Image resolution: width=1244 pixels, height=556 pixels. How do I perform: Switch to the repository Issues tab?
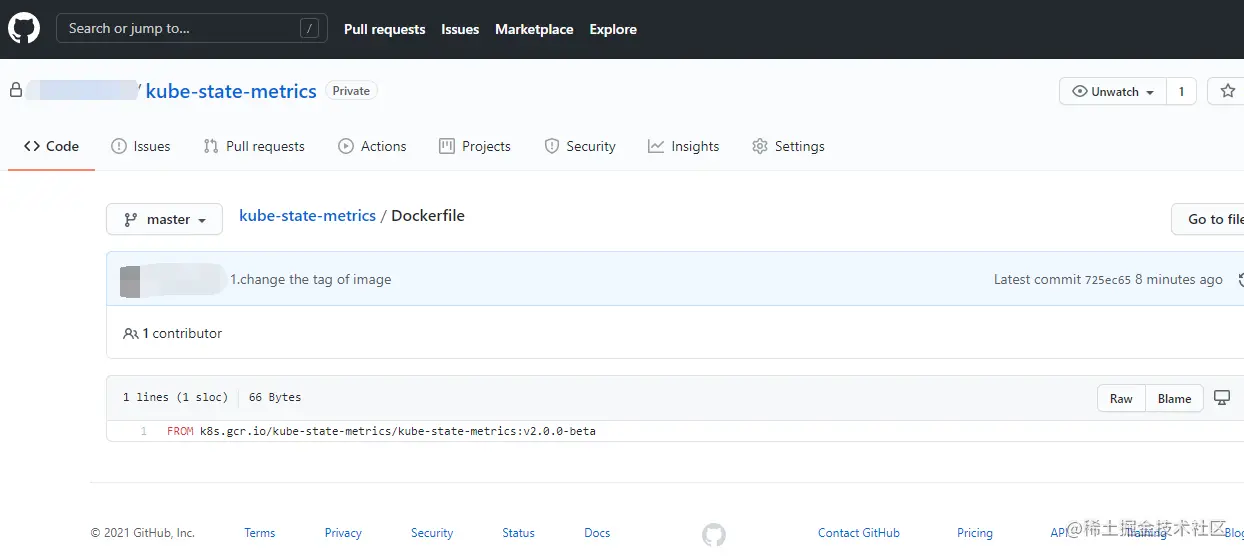(x=141, y=146)
